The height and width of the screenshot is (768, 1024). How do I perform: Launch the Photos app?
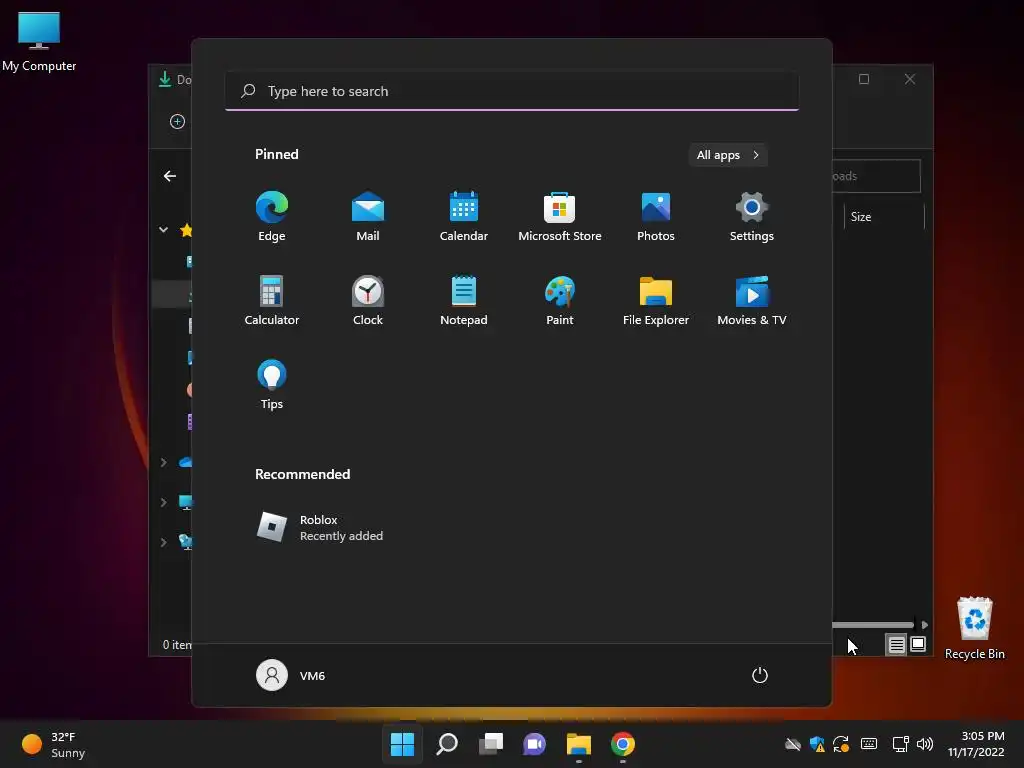click(x=656, y=217)
